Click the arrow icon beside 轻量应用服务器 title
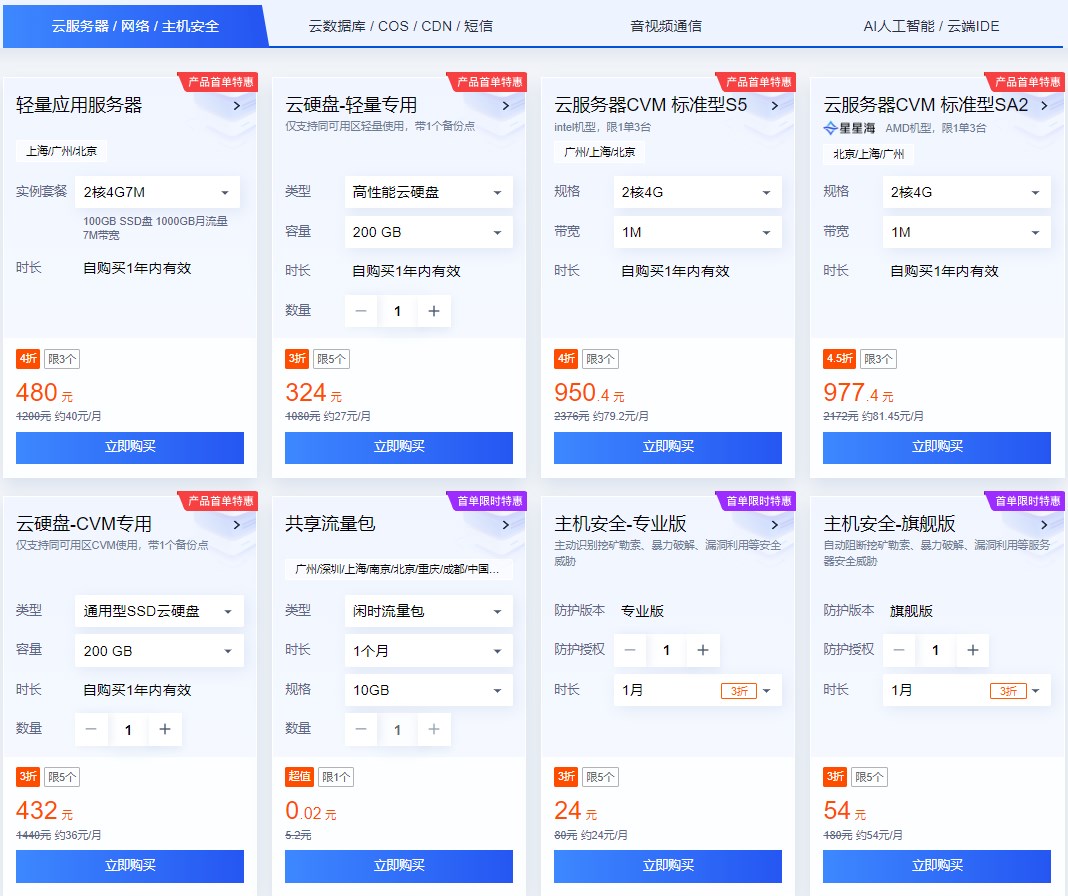 (x=236, y=104)
